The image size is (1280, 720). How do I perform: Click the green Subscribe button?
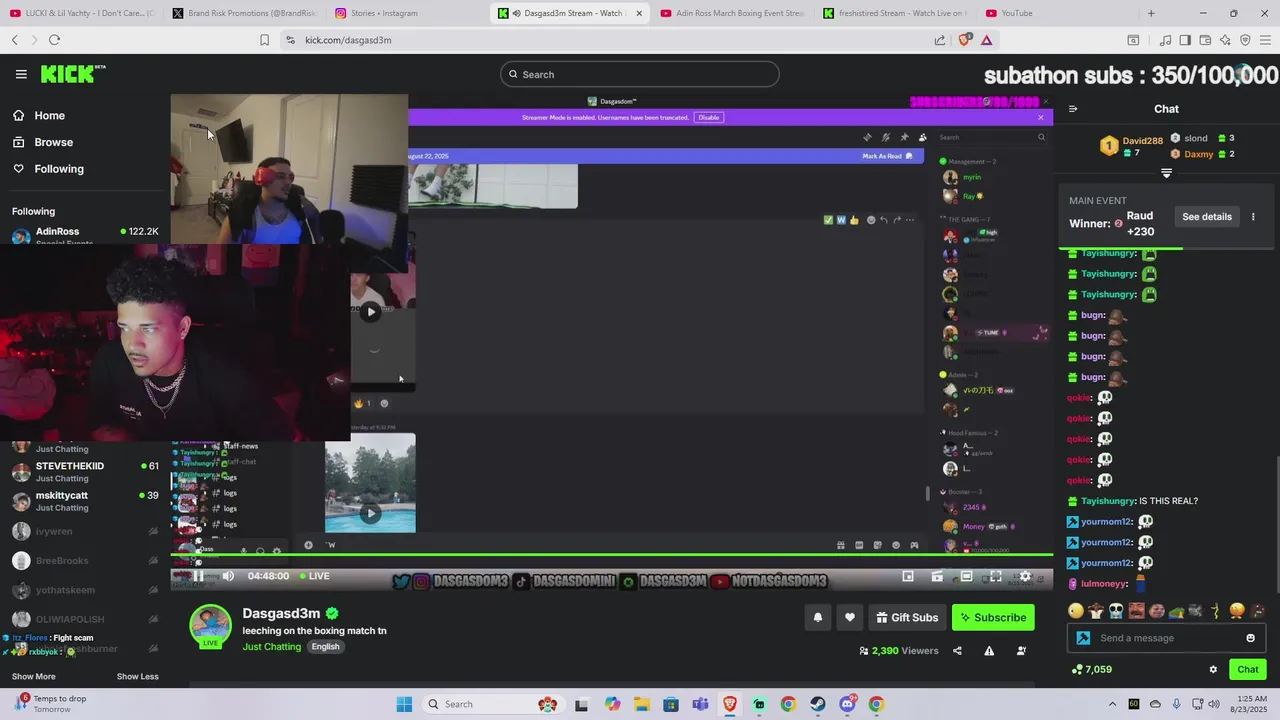pos(993,618)
